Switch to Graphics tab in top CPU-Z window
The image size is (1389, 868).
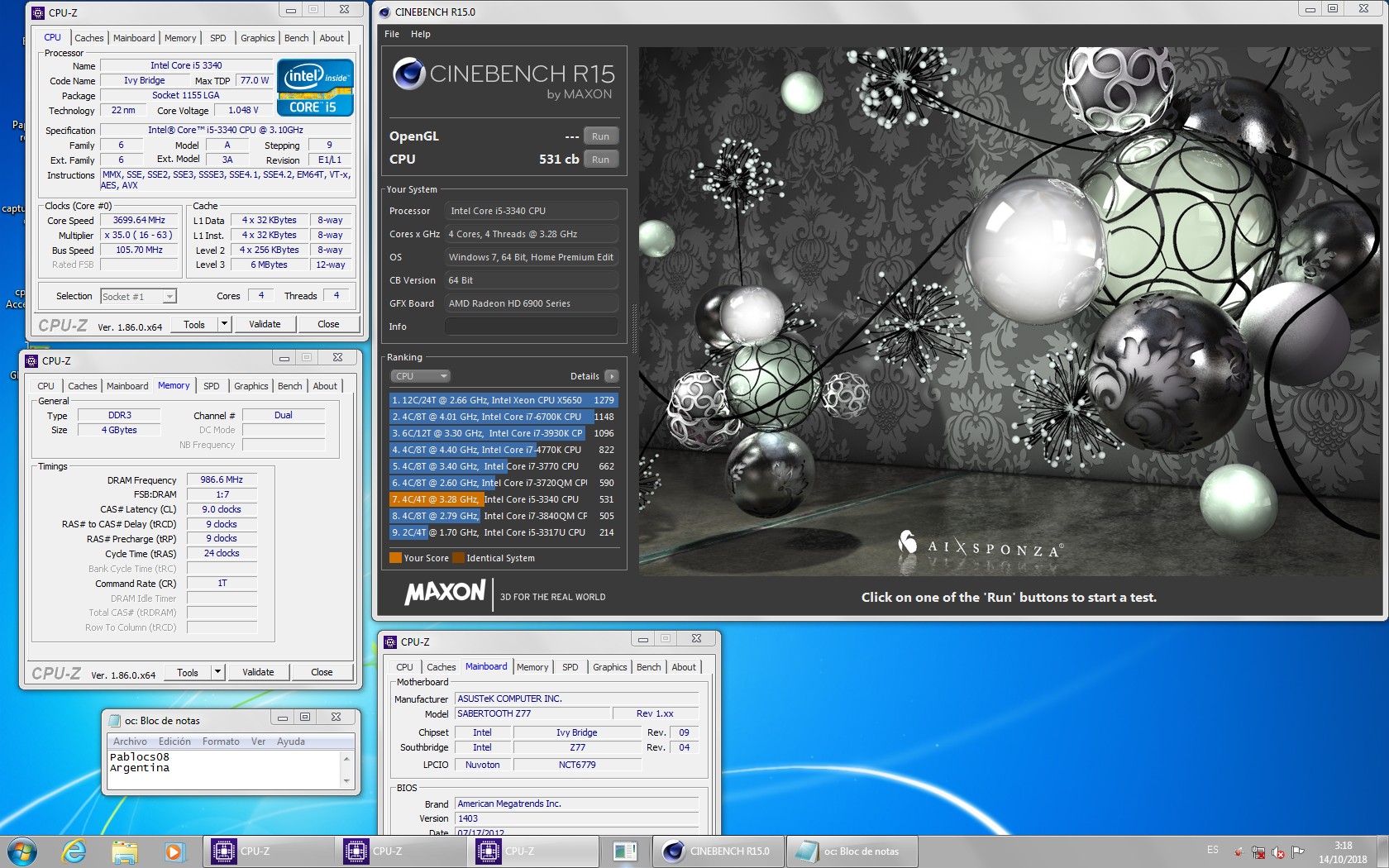[258, 38]
